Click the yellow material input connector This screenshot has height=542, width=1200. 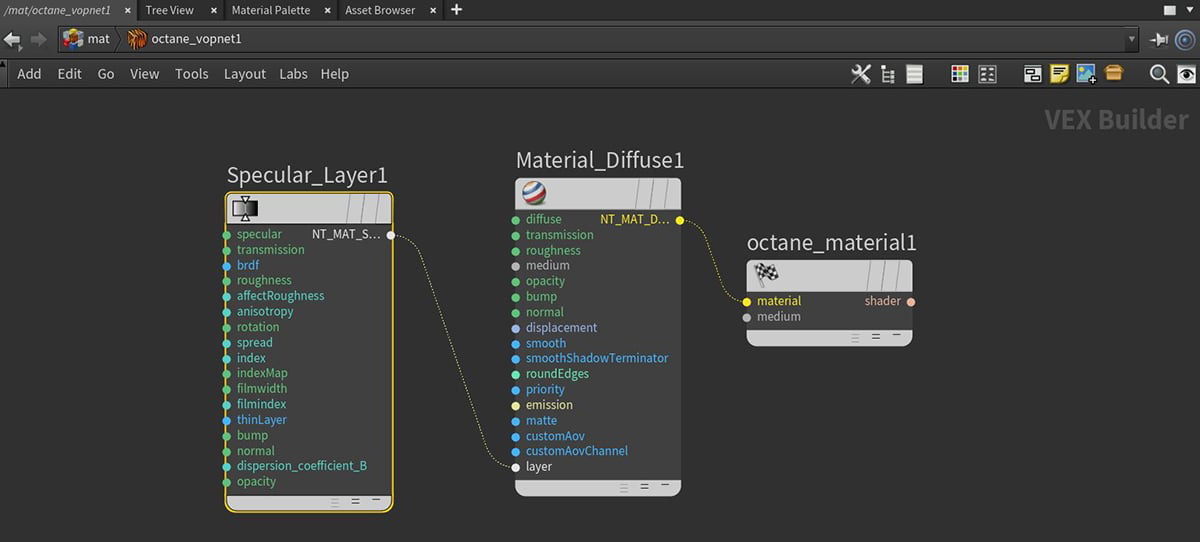click(747, 301)
